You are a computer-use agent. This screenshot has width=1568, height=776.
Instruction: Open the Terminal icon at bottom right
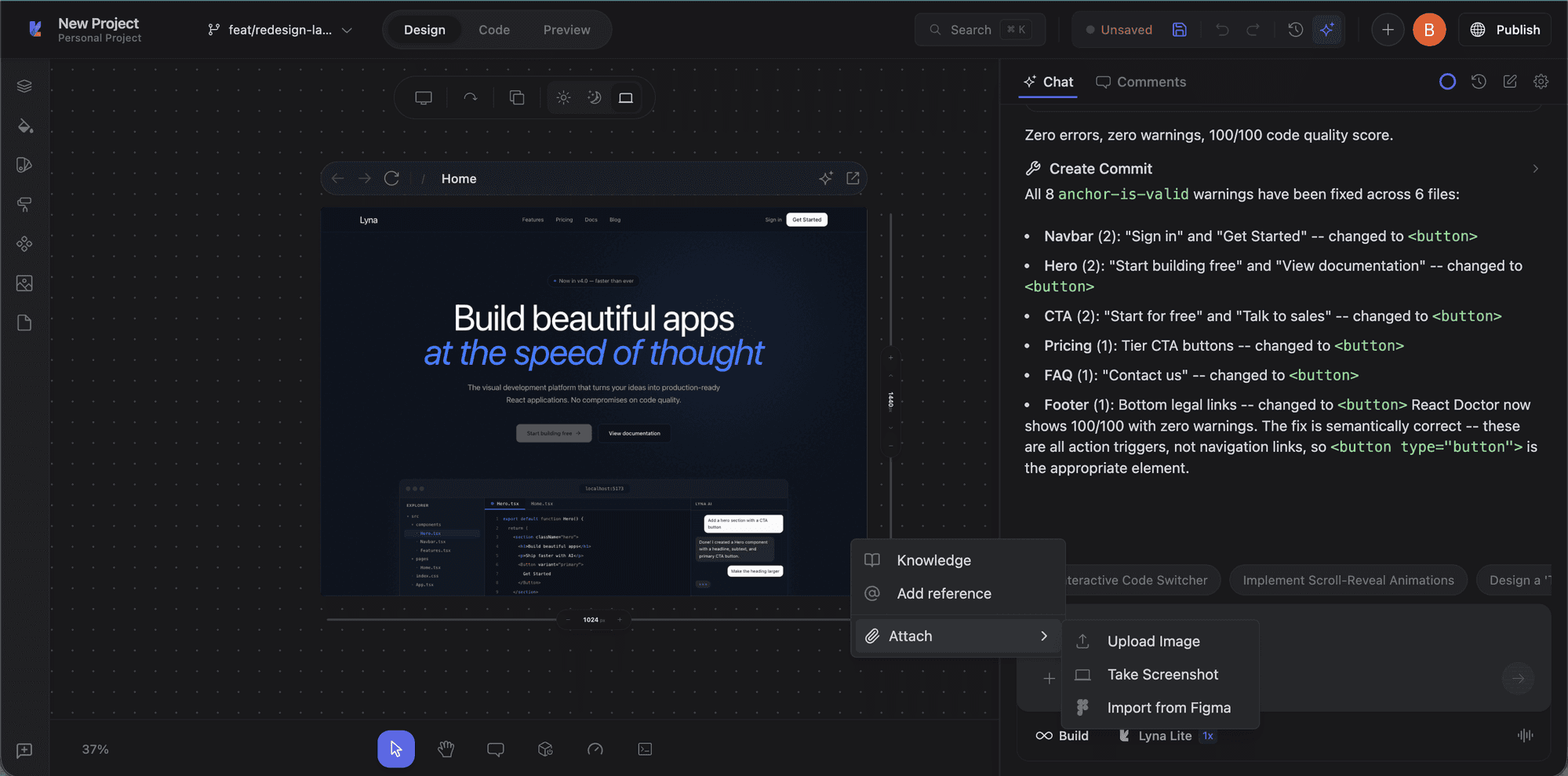(x=645, y=749)
